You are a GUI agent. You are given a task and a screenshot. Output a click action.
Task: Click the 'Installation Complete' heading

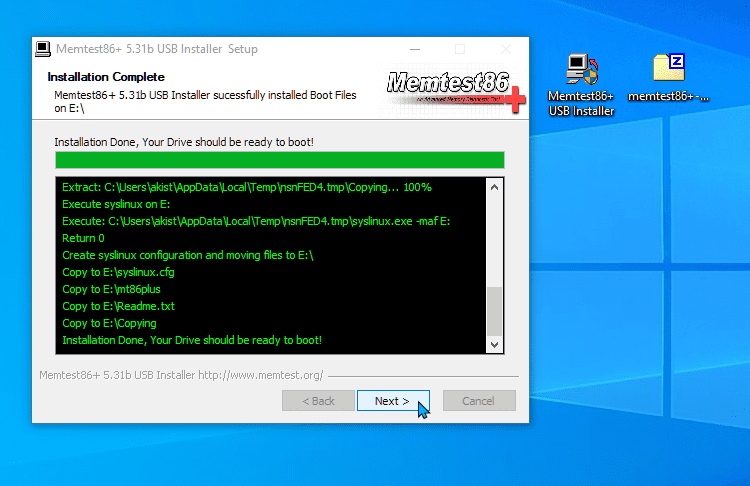106,77
